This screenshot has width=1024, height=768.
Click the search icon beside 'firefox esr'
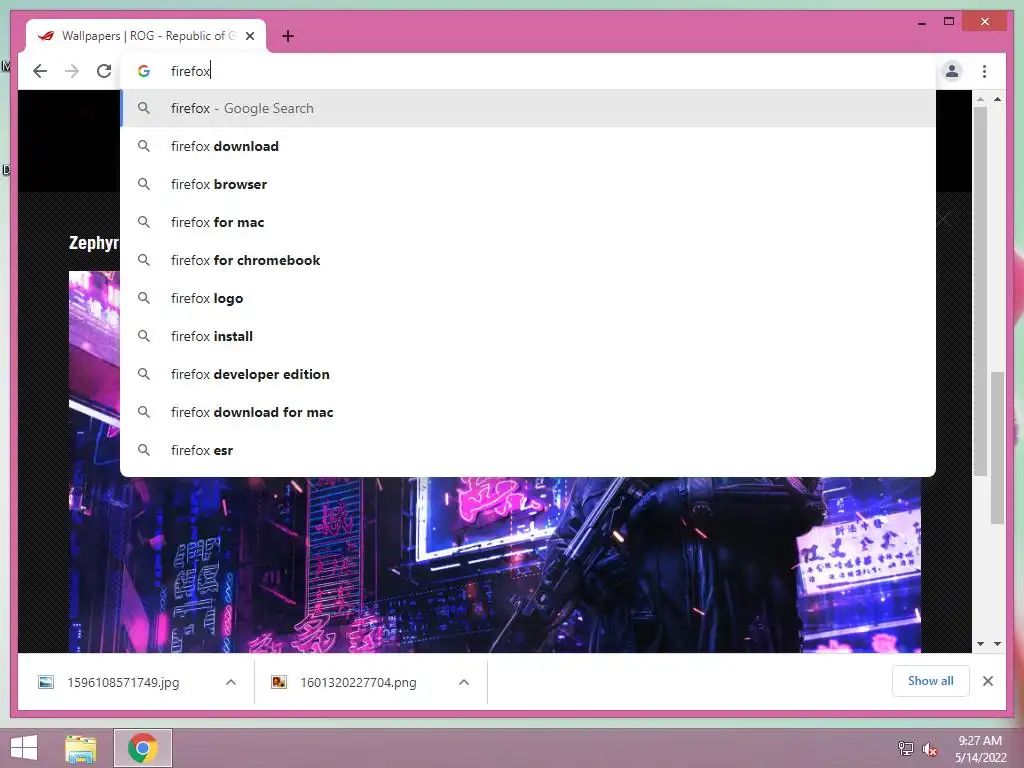tap(144, 450)
